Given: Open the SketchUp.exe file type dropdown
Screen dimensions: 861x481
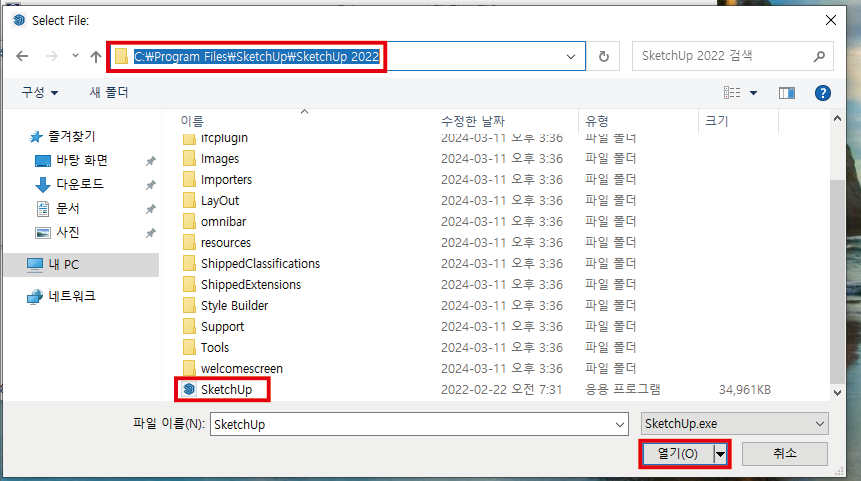Looking at the screenshot, I should point(734,424).
